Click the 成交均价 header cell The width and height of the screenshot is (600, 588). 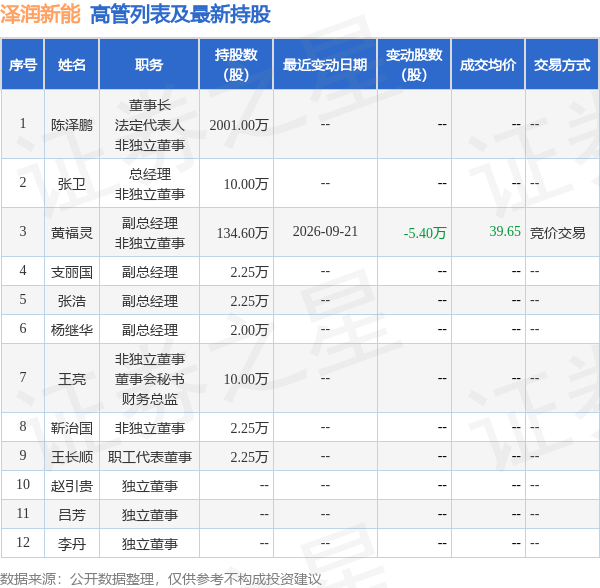488,64
